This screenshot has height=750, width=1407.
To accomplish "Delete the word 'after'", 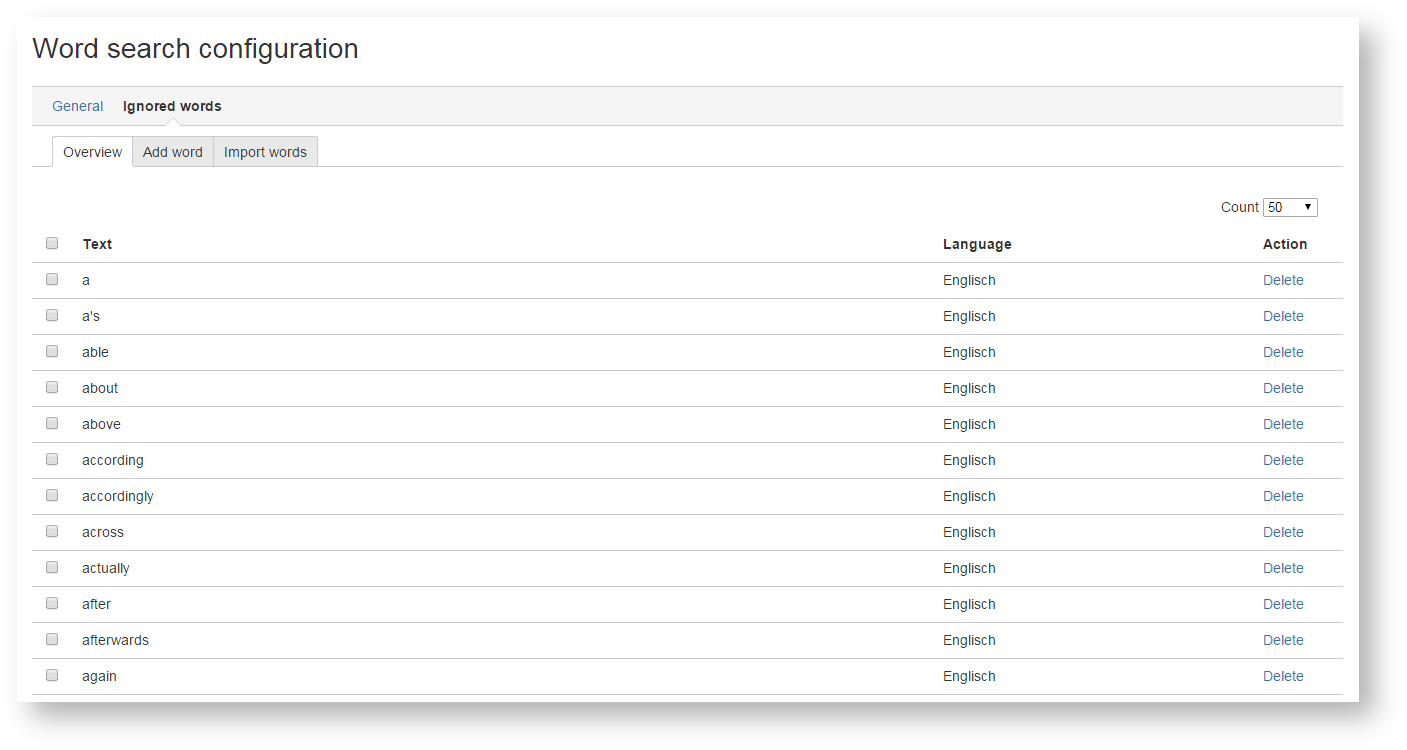I will click(1283, 604).
